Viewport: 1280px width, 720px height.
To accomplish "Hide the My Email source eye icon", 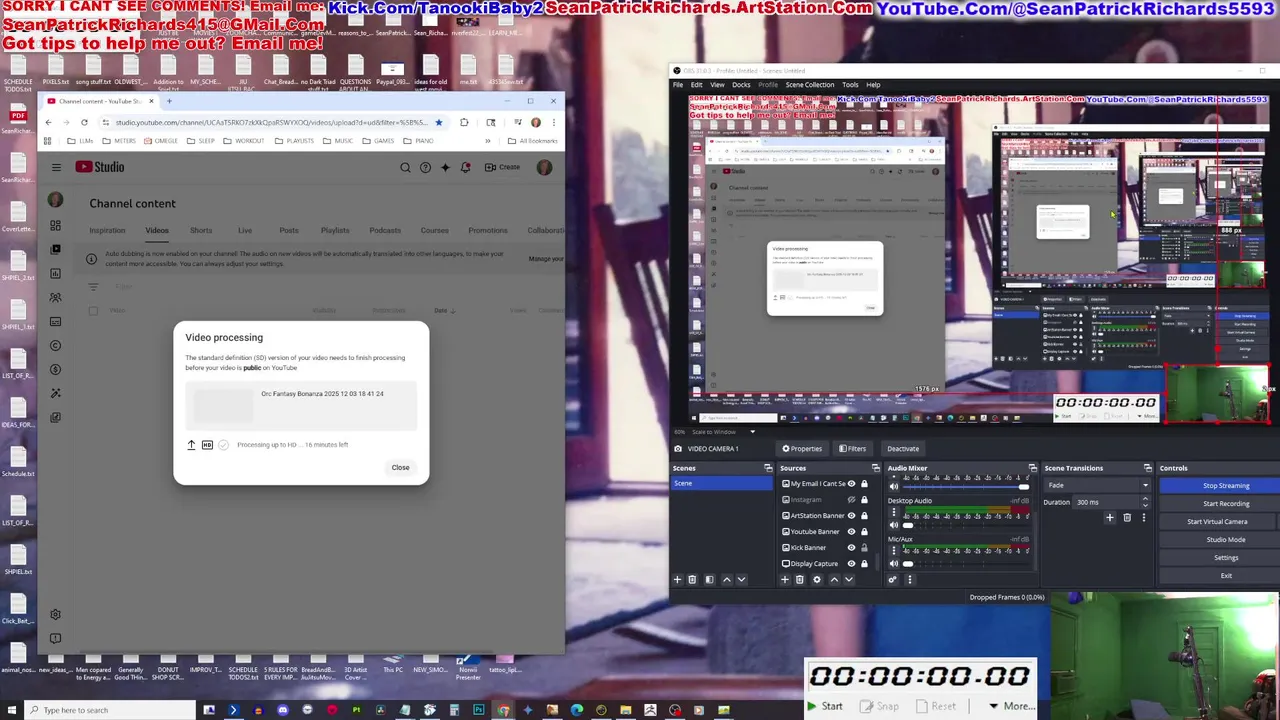I will [x=852, y=484].
